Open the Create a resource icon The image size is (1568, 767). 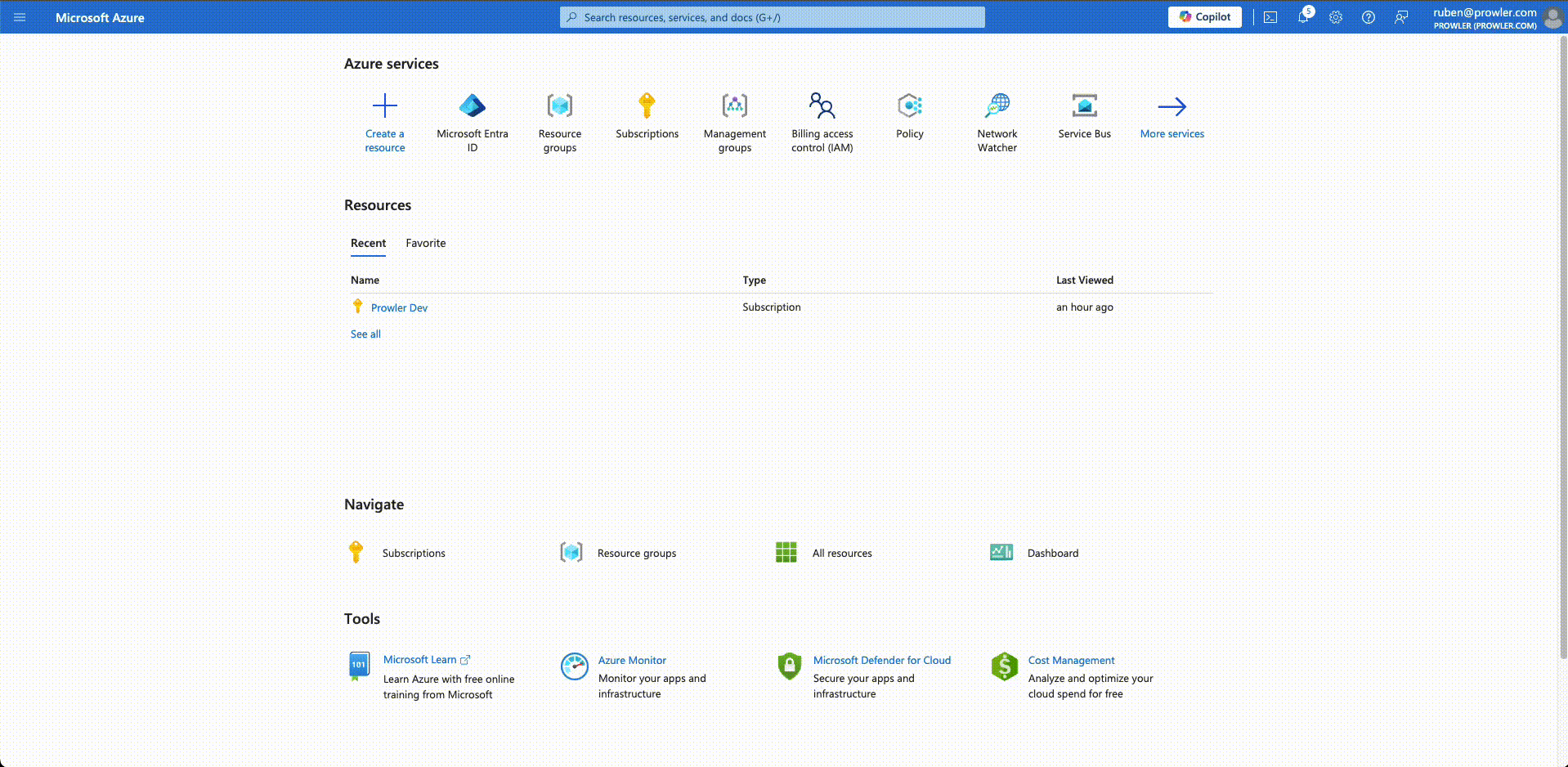coord(384,106)
